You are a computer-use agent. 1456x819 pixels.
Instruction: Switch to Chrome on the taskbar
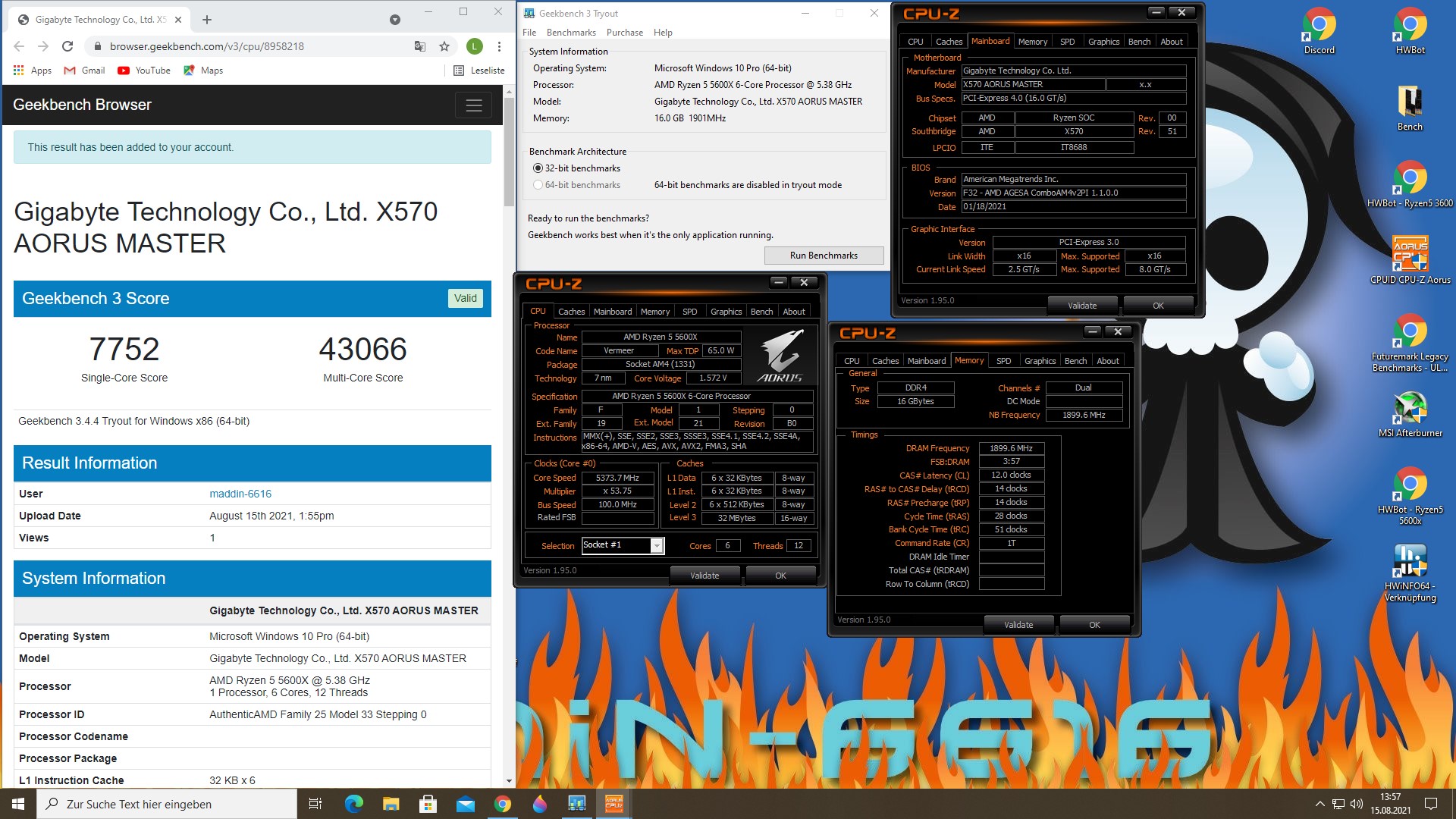[502, 804]
